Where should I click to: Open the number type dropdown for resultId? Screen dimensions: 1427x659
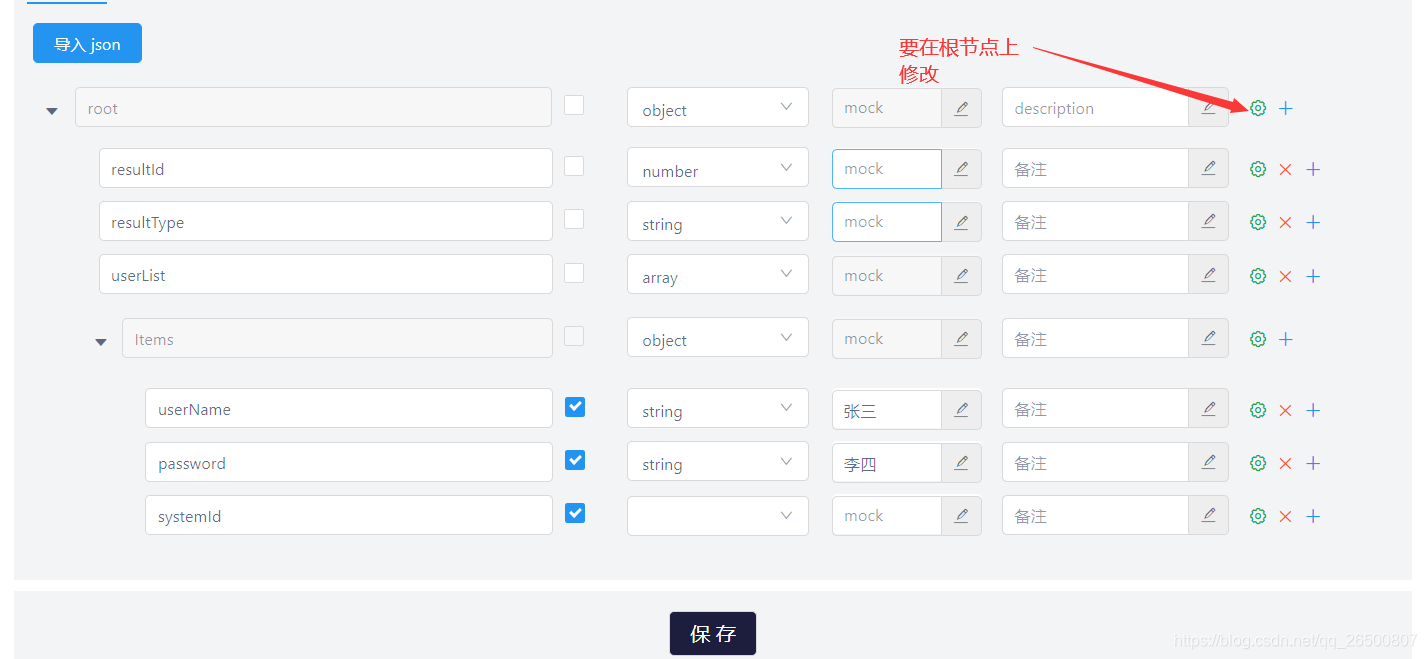coord(717,167)
